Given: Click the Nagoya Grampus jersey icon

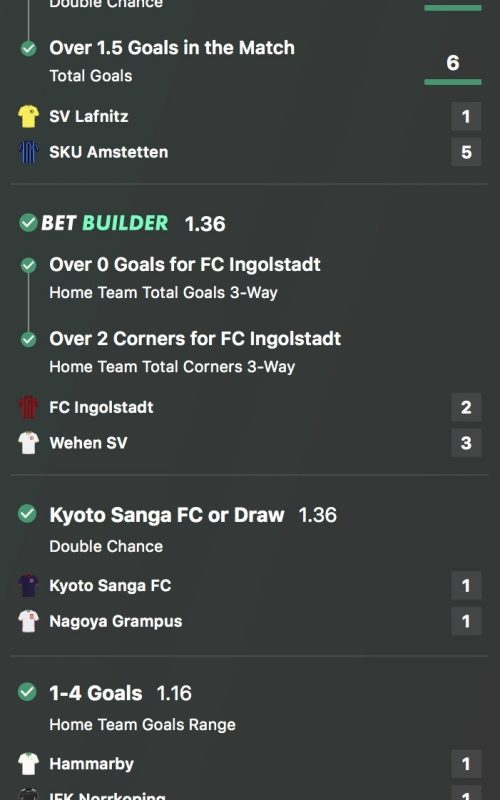Looking at the screenshot, I should 29,621.
